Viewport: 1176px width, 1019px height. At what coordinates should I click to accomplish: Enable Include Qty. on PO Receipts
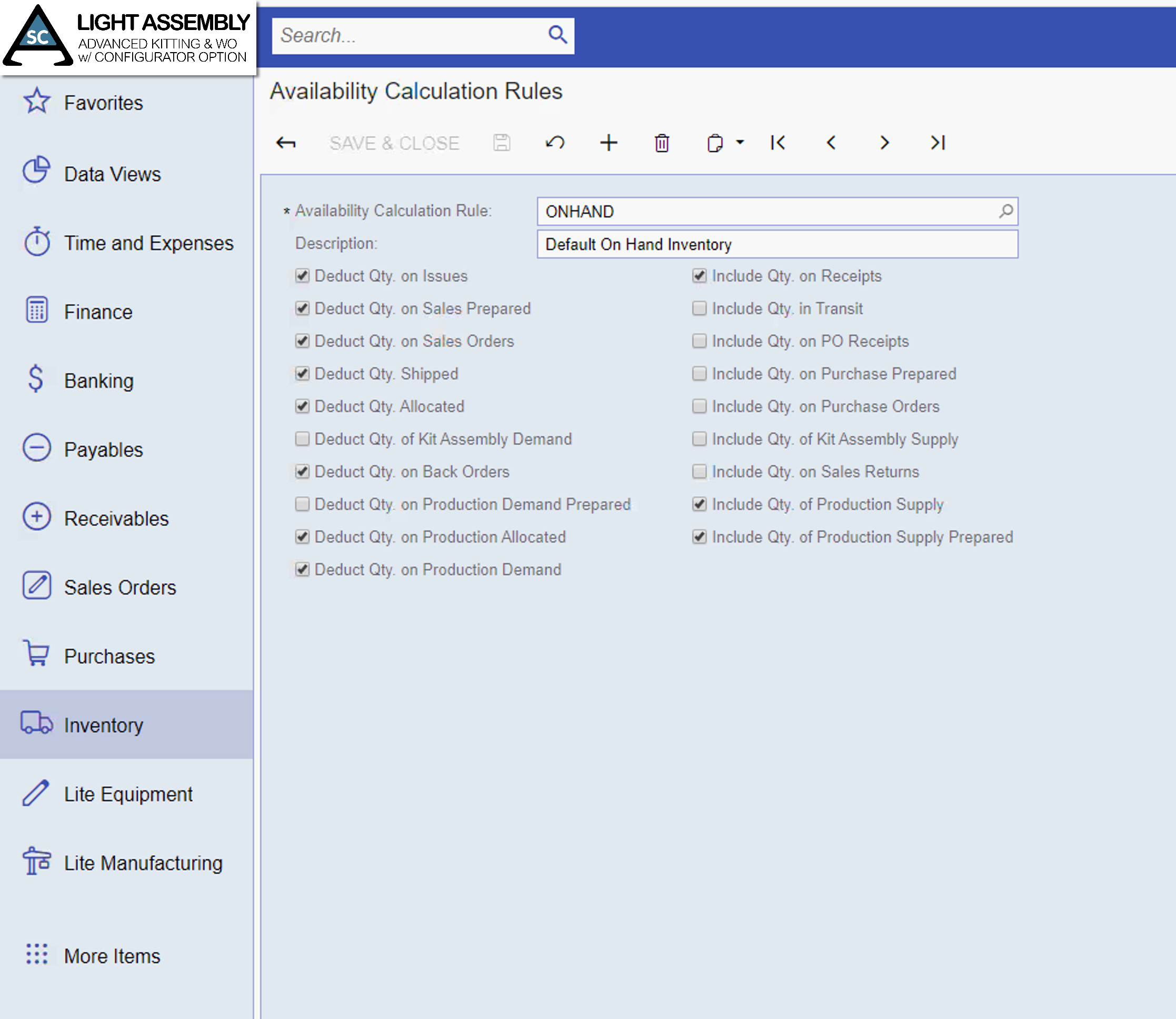point(700,341)
